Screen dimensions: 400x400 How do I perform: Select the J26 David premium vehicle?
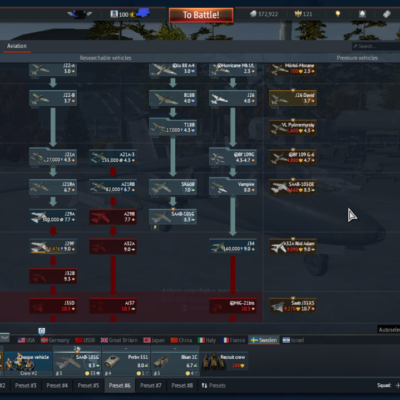click(293, 98)
